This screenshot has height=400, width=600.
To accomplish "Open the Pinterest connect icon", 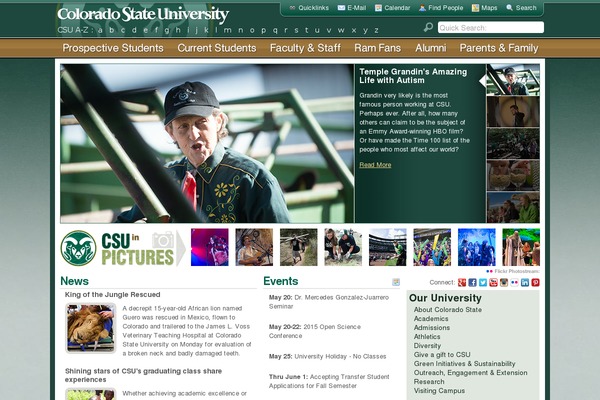I will coord(535,282).
